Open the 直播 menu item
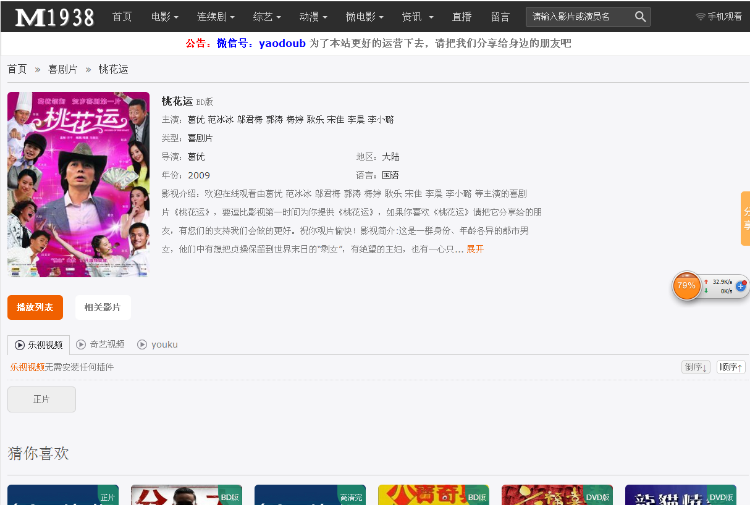750x505 pixels. pos(462,17)
